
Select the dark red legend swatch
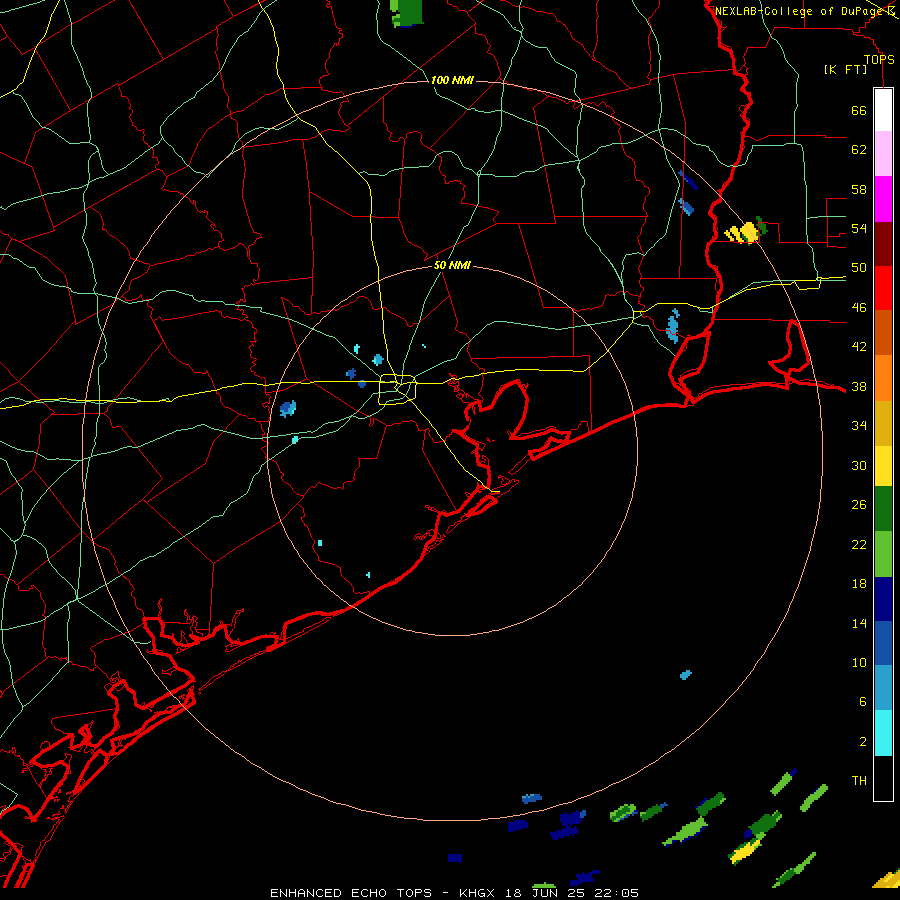point(883,244)
